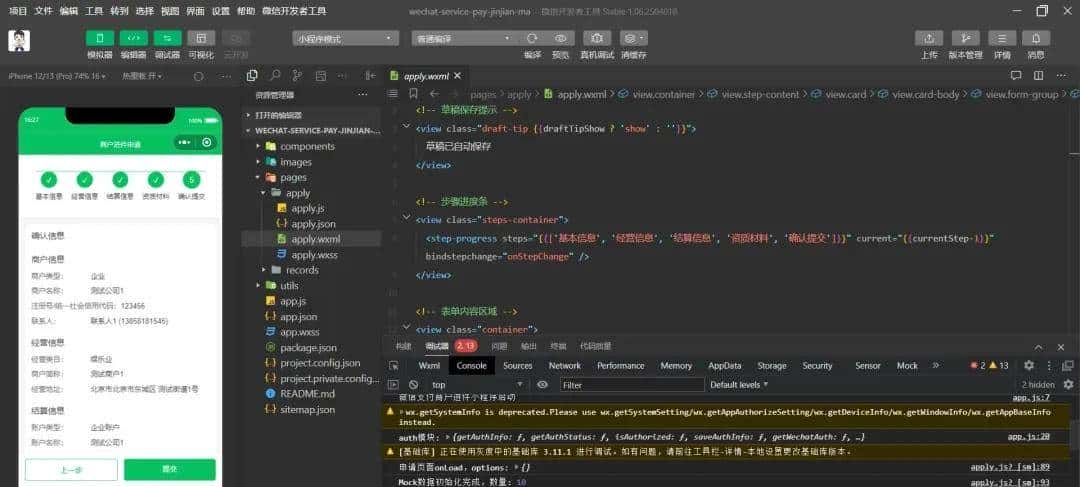Click the clear console icon
1080x487 pixels.
(x=413, y=385)
